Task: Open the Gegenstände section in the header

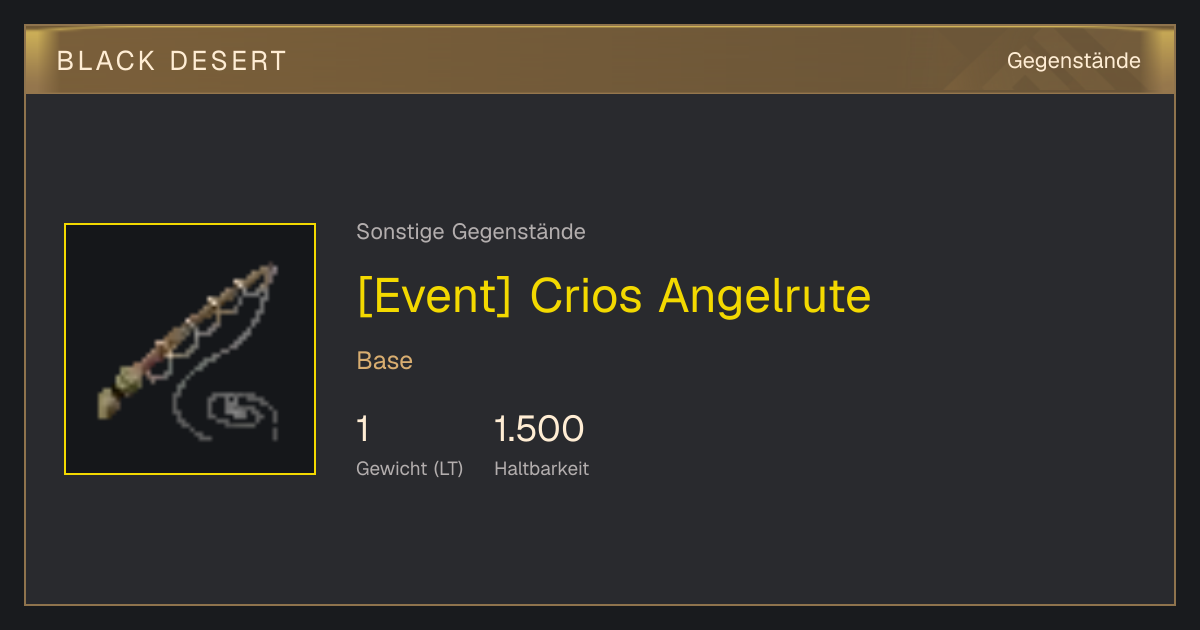Action: pyautogui.click(x=1073, y=61)
